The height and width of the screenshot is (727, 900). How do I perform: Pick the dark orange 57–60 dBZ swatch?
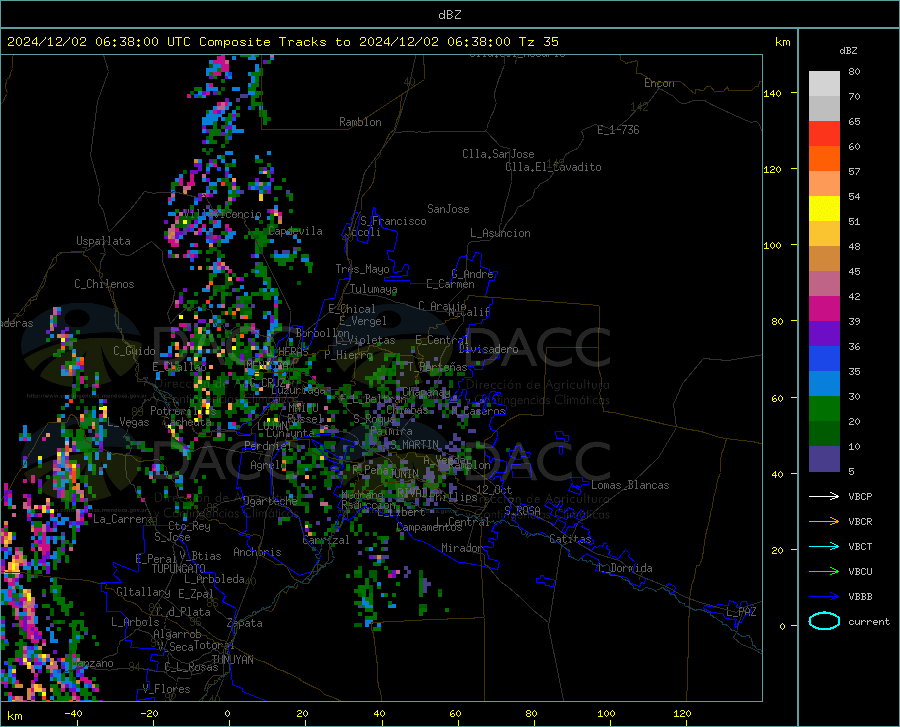(824, 159)
